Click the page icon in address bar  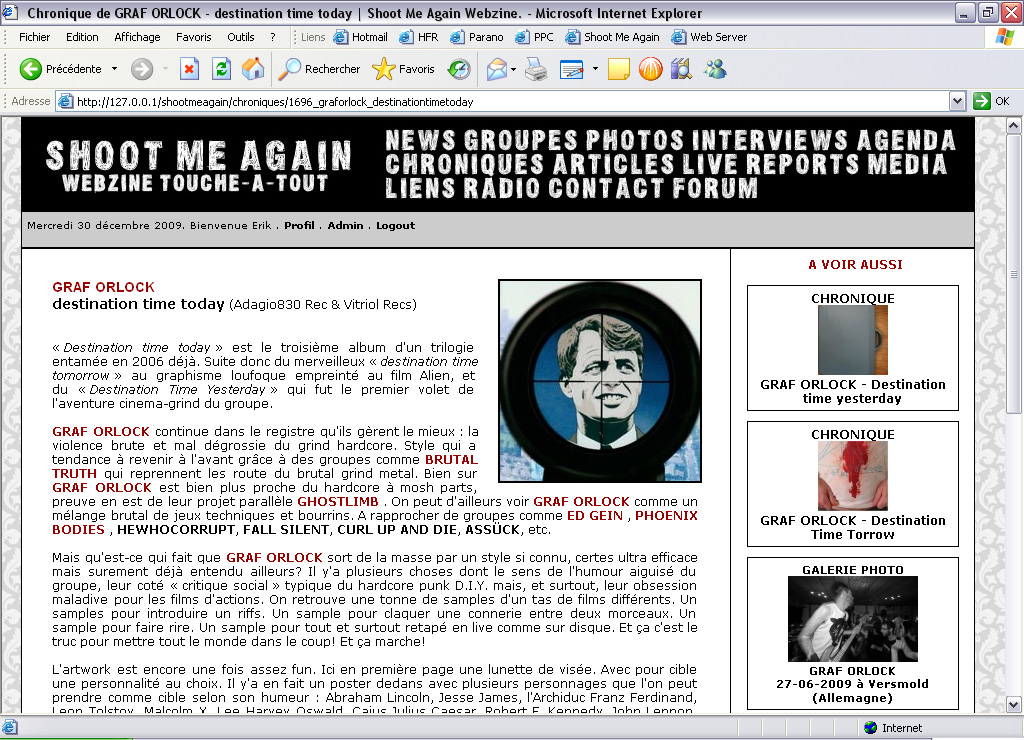(x=65, y=101)
